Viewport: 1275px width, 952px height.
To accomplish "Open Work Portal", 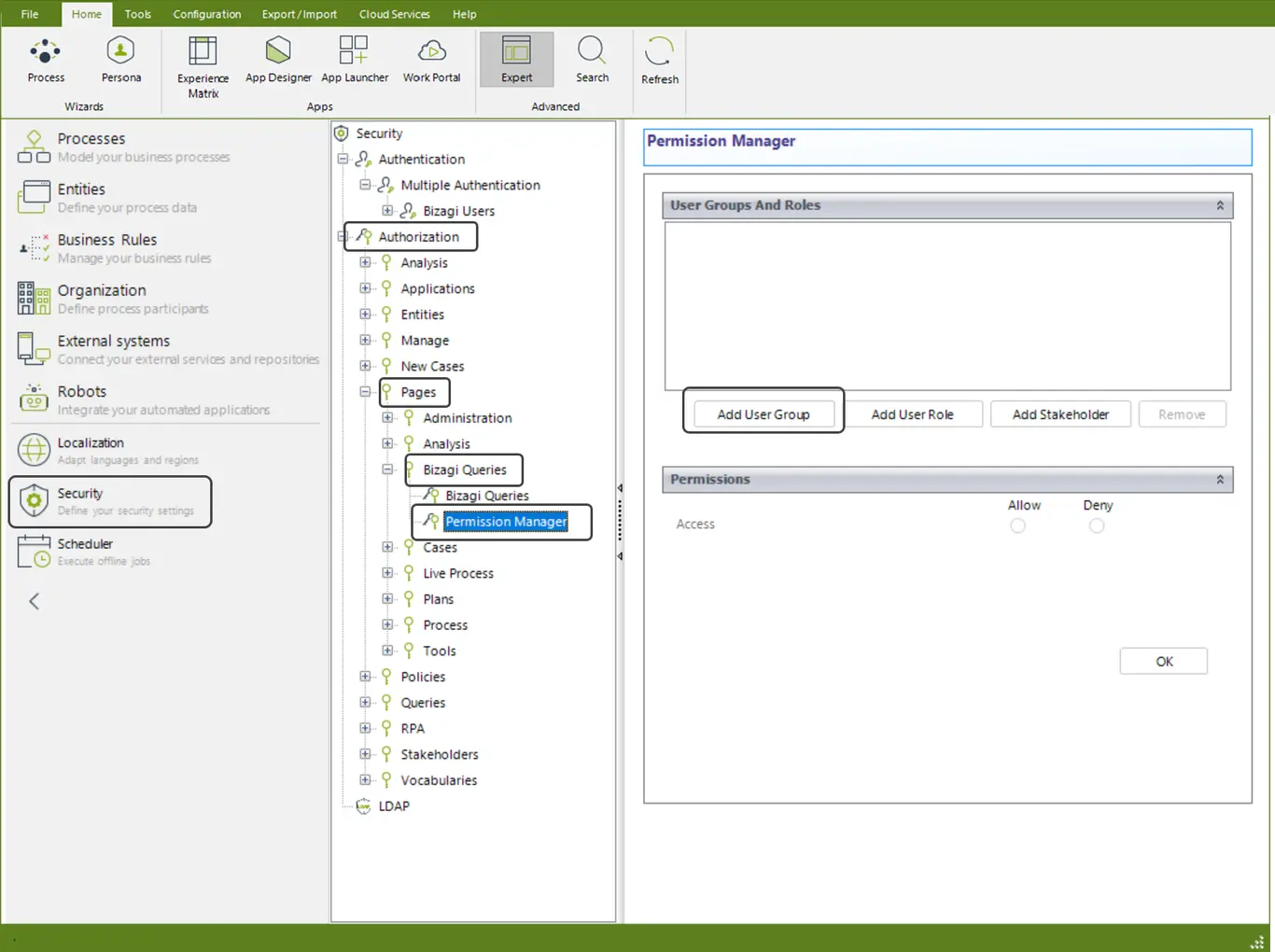I will 432,61.
